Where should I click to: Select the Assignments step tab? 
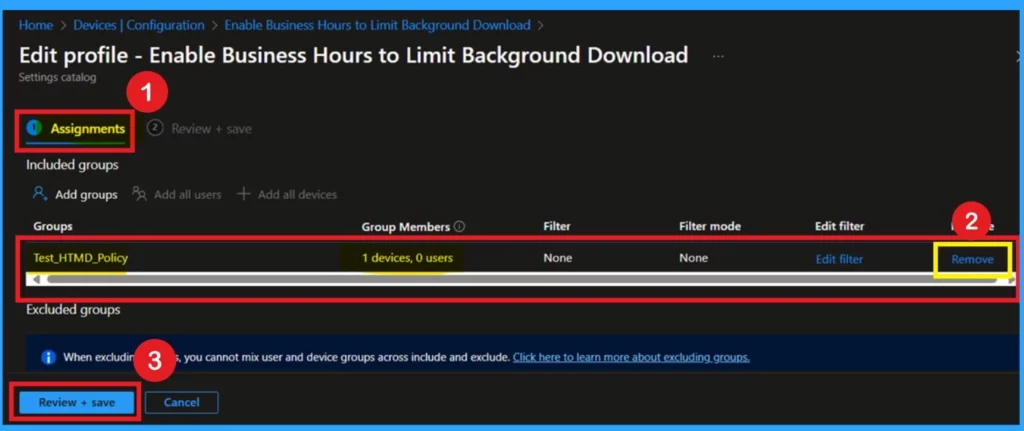click(x=76, y=129)
